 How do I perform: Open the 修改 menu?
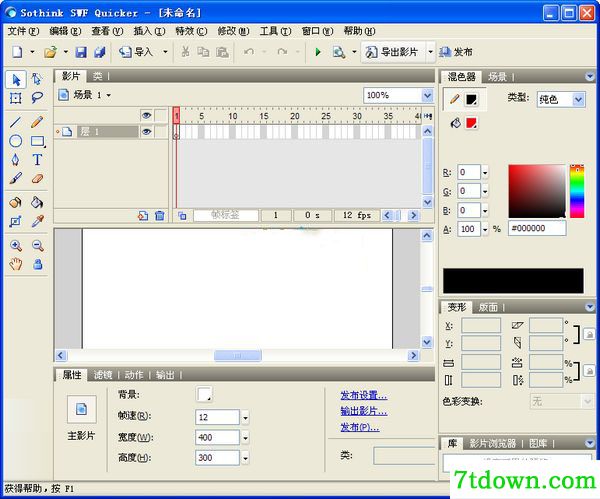[x=233, y=31]
